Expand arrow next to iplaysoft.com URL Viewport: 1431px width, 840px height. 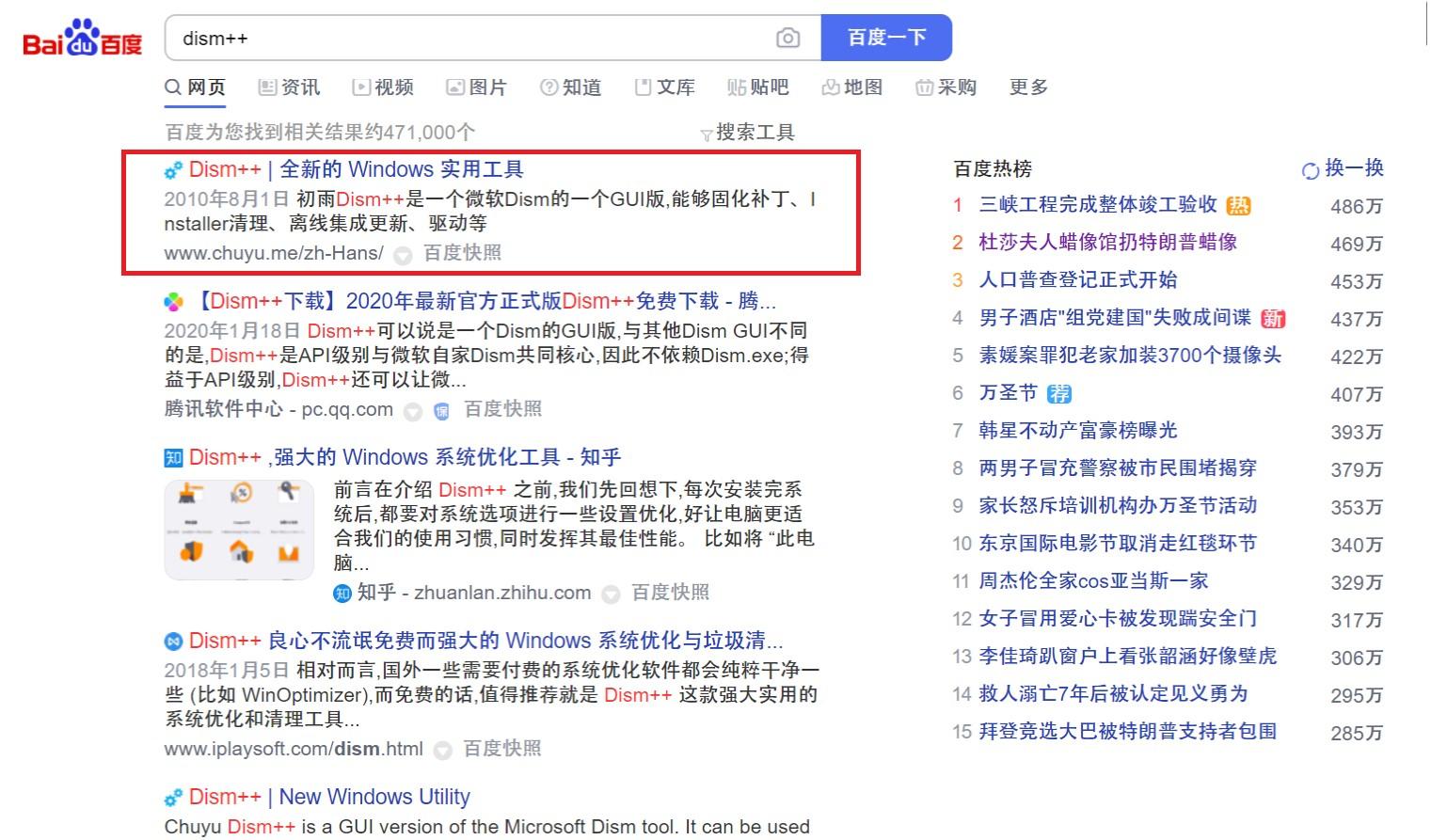point(443,751)
